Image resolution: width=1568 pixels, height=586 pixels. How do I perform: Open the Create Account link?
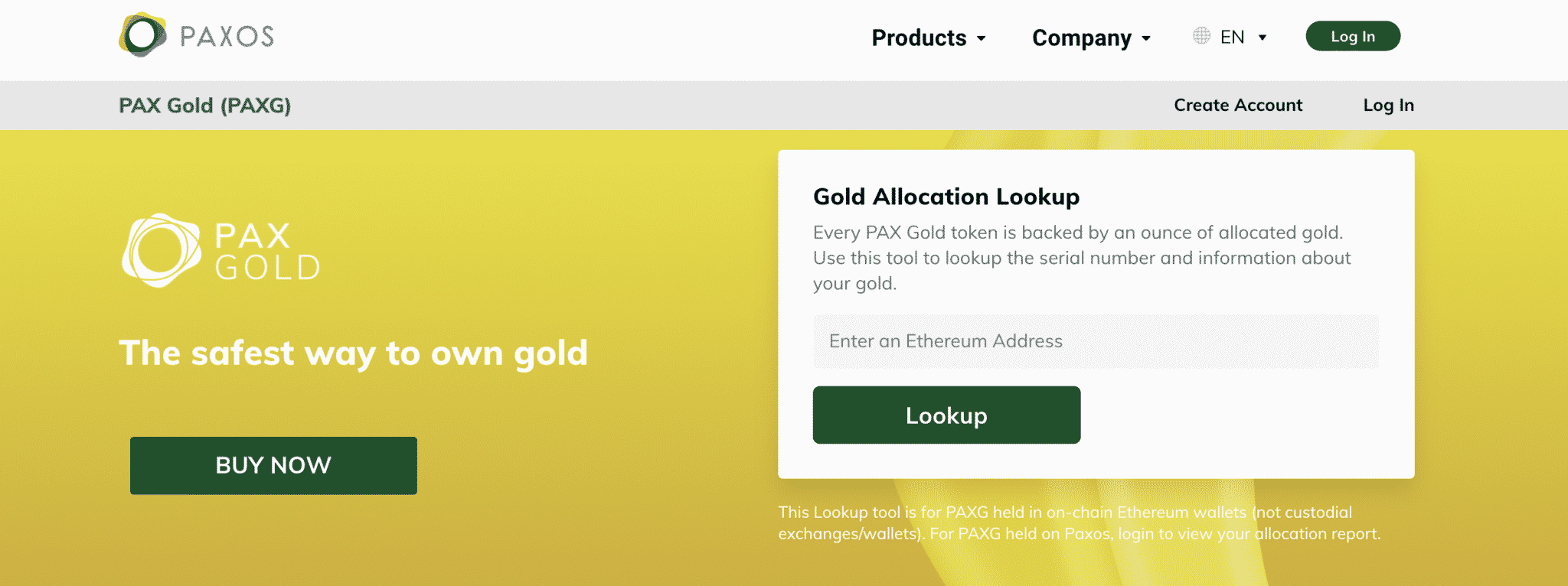click(1237, 105)
